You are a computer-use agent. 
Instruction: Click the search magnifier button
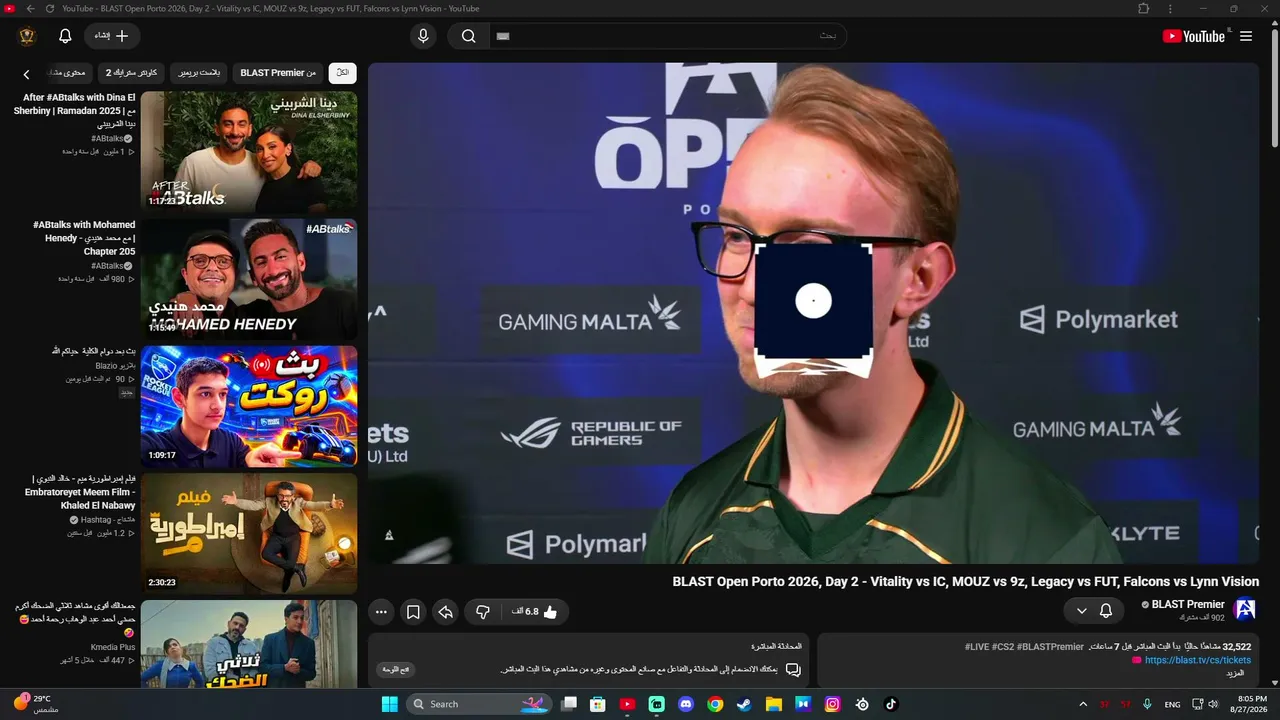468,36
